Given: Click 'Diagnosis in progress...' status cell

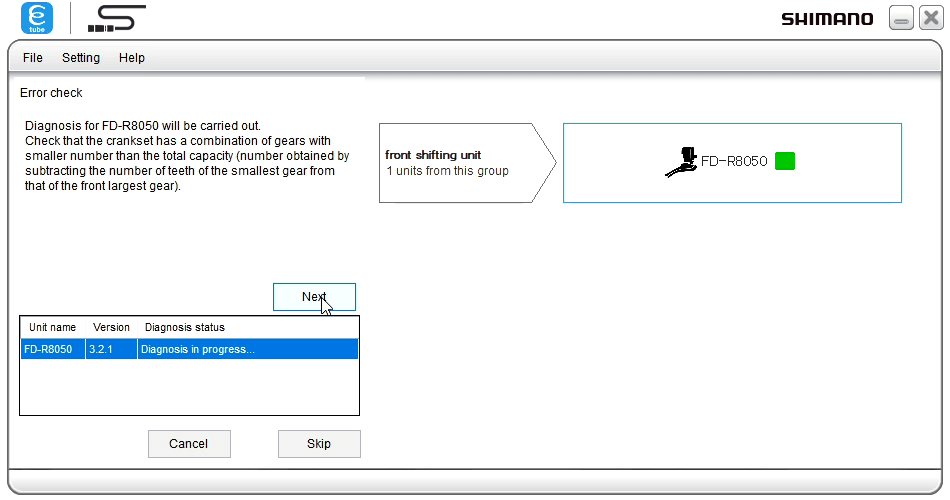Looking at the screenshot, I should pyautogui.click(x=248, y=349).
